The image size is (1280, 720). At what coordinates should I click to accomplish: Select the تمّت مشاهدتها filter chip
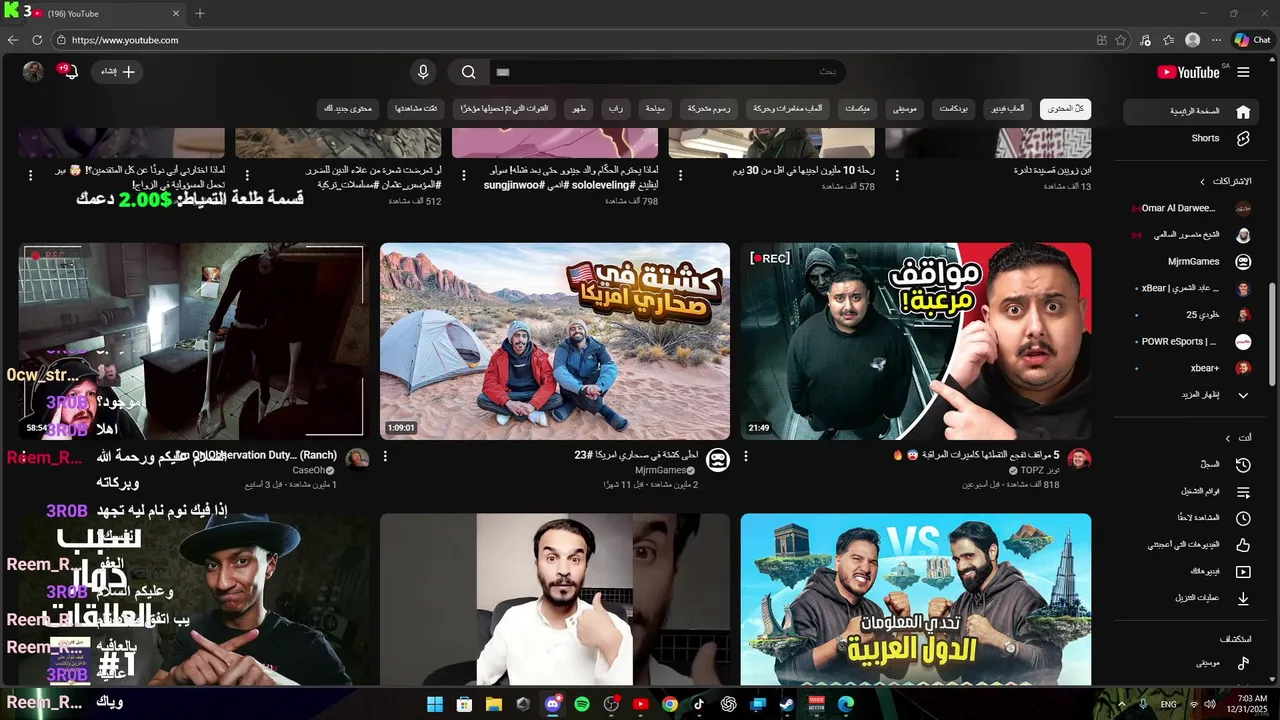[x=416, y=108]
